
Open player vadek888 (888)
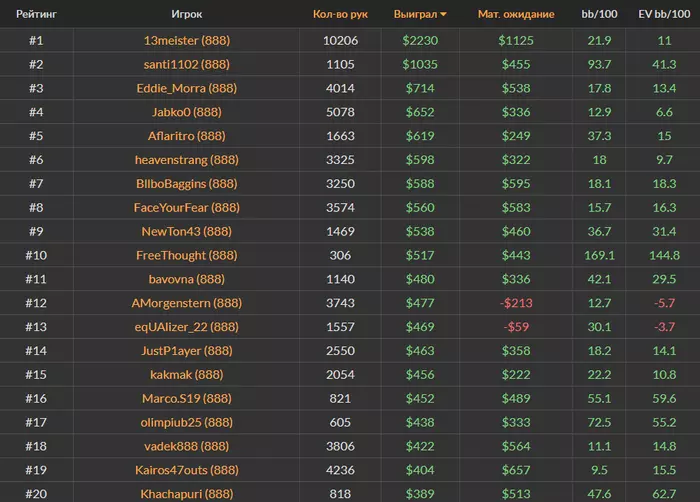[x=187, y=446]
